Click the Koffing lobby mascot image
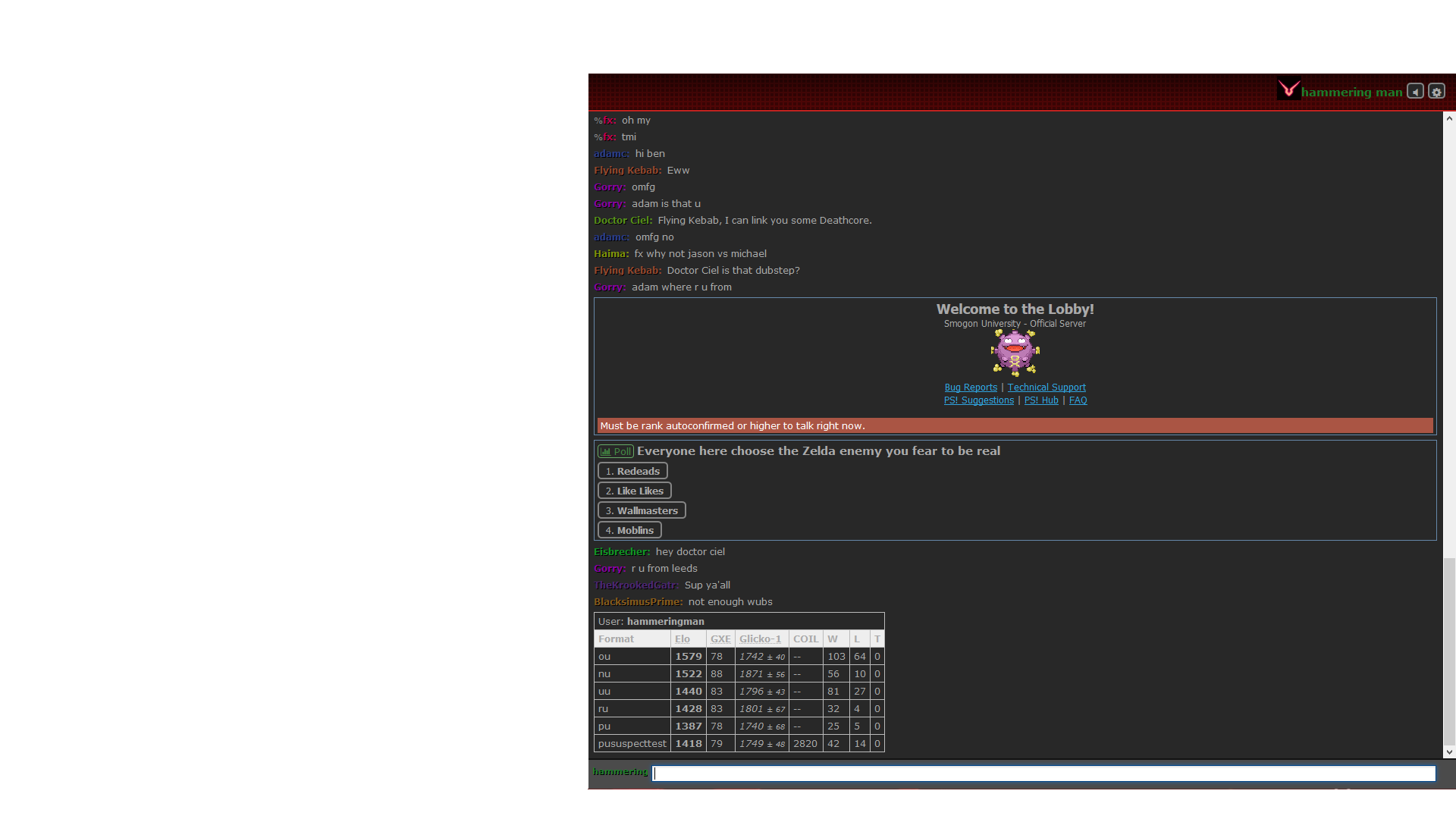 1015,353
